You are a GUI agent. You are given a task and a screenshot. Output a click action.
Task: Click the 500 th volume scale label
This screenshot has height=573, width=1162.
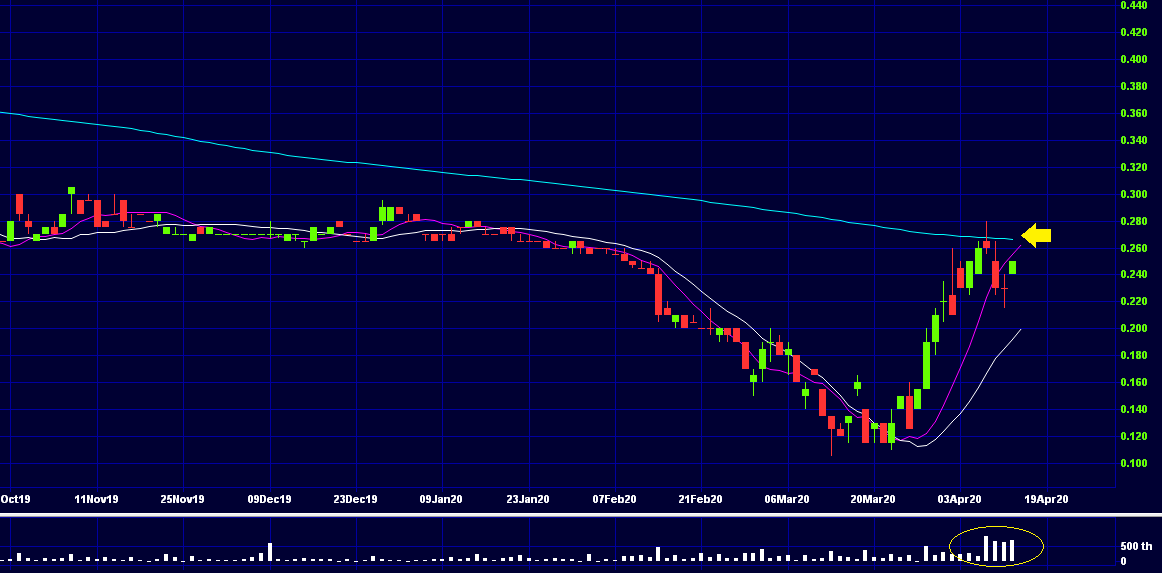1136,546
